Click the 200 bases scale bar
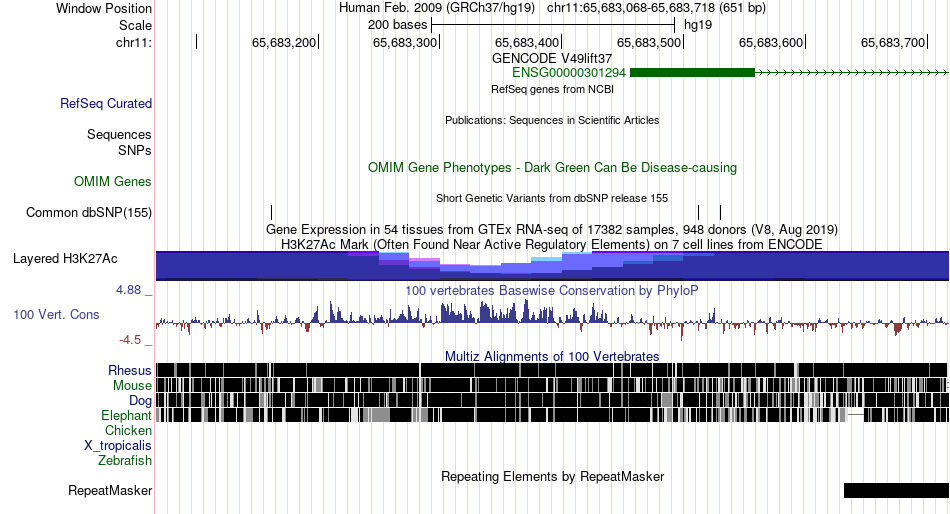950x514 pixels. coord(553,25)
